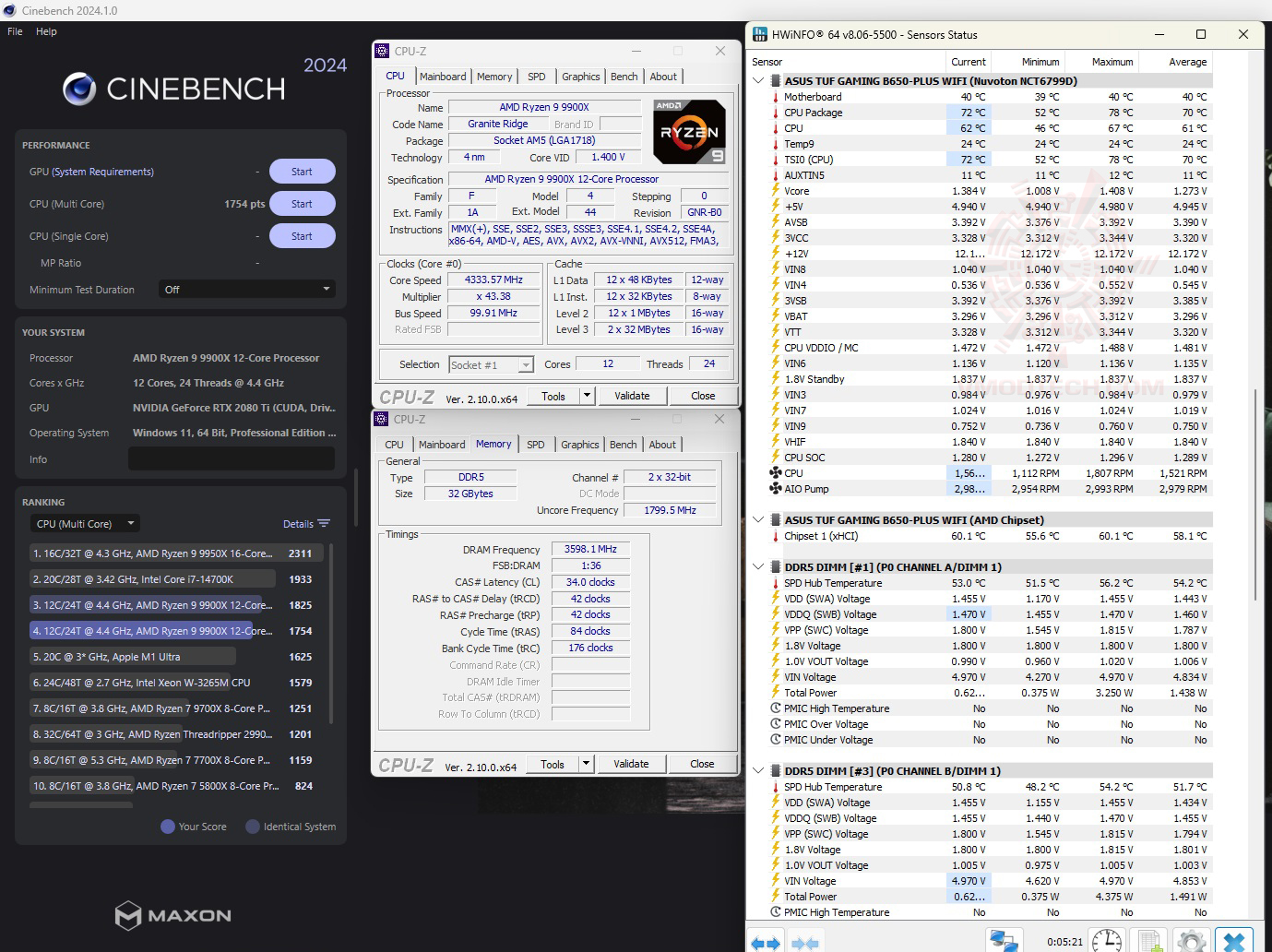Viewport: 1272px width, 952px height.
Task: Click the Average column header in HWiNFO
Action: (1188, 62)
